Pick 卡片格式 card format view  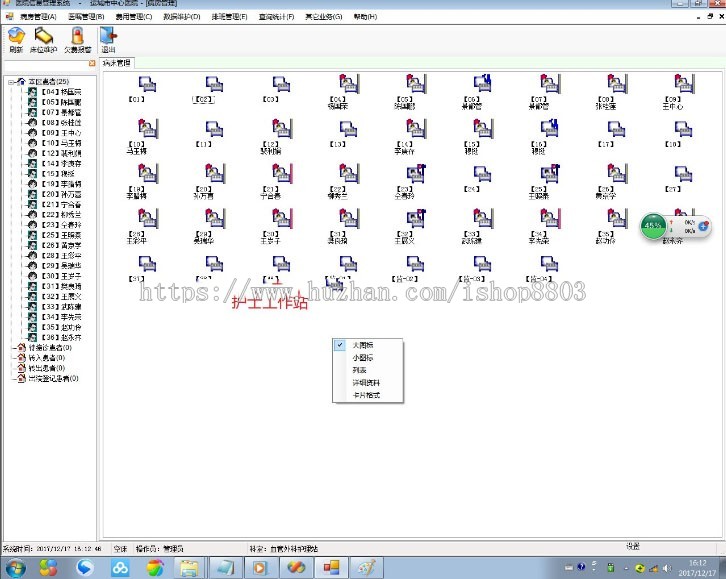(366, 396)
